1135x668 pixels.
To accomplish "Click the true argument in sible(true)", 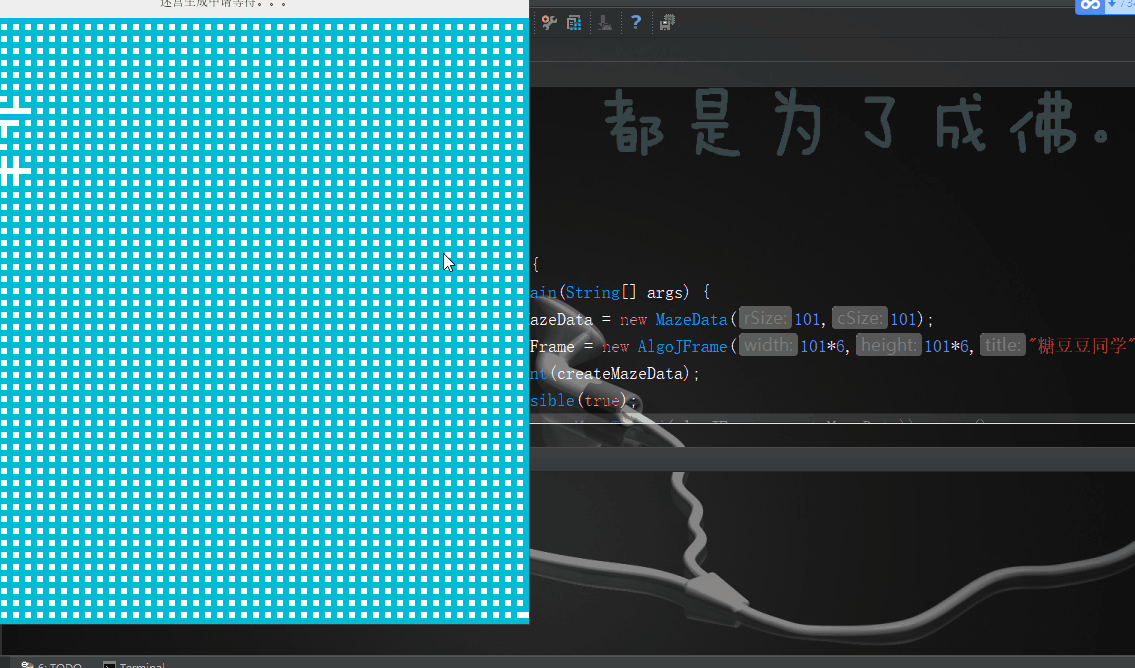I will tap(602, 400).
